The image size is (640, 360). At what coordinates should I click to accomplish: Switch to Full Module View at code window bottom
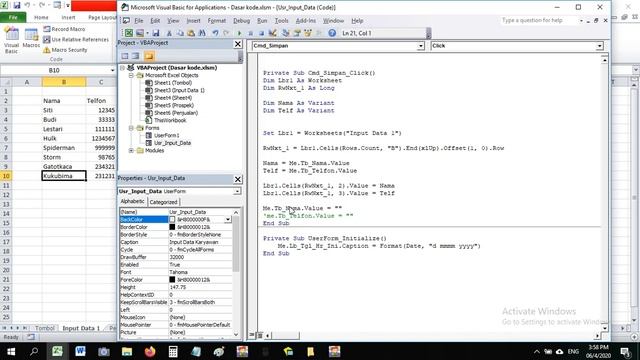260,336
